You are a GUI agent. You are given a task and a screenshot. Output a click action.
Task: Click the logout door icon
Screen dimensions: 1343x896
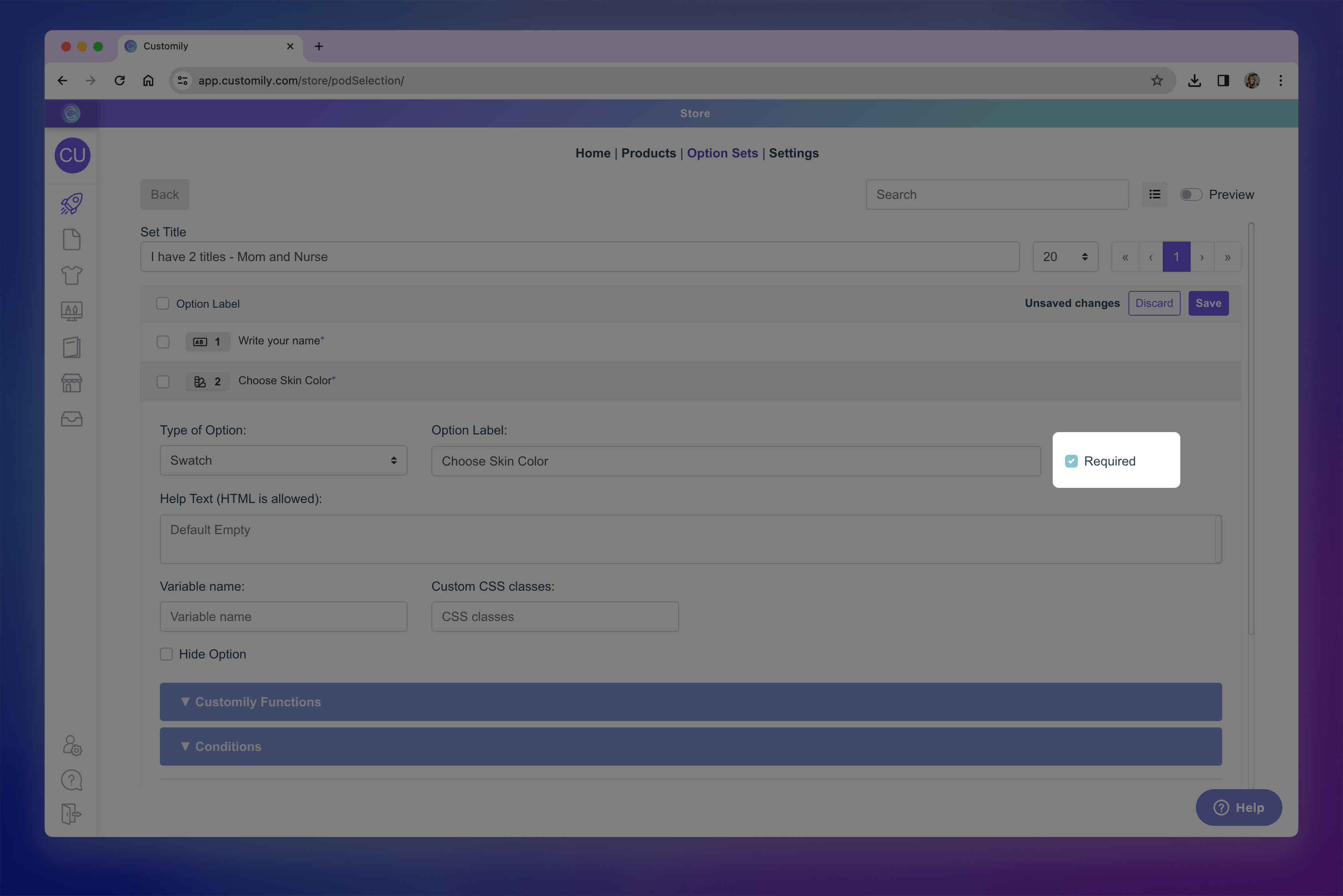[71, 814]
